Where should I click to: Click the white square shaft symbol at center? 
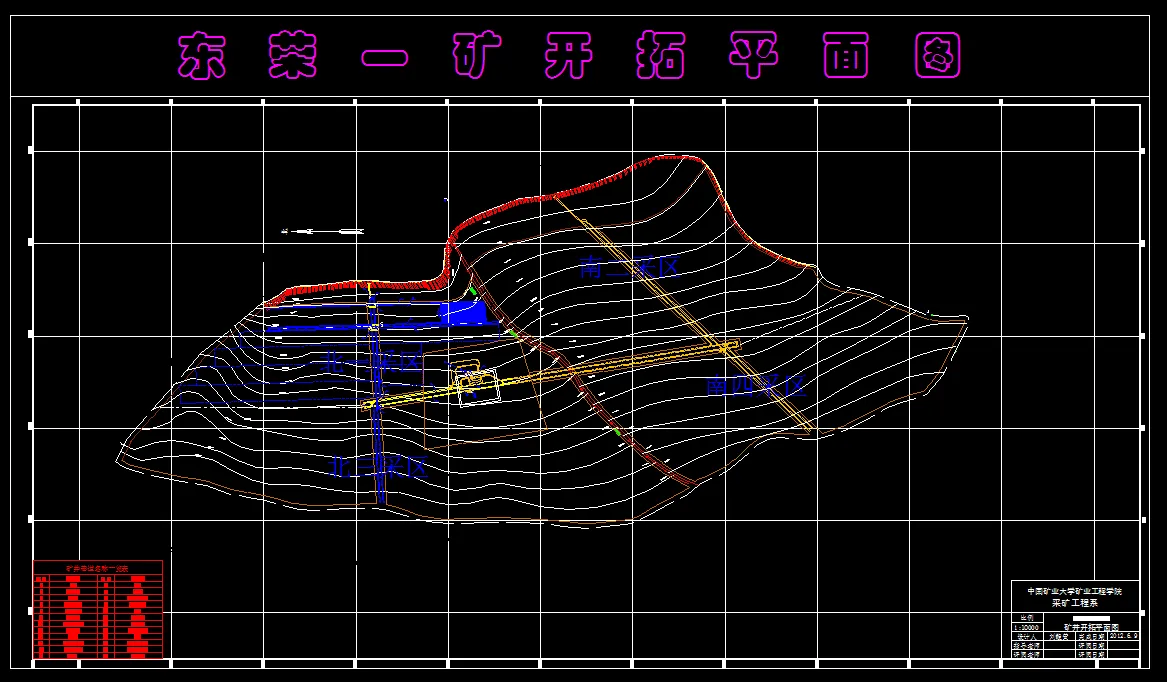pos(478,387)
